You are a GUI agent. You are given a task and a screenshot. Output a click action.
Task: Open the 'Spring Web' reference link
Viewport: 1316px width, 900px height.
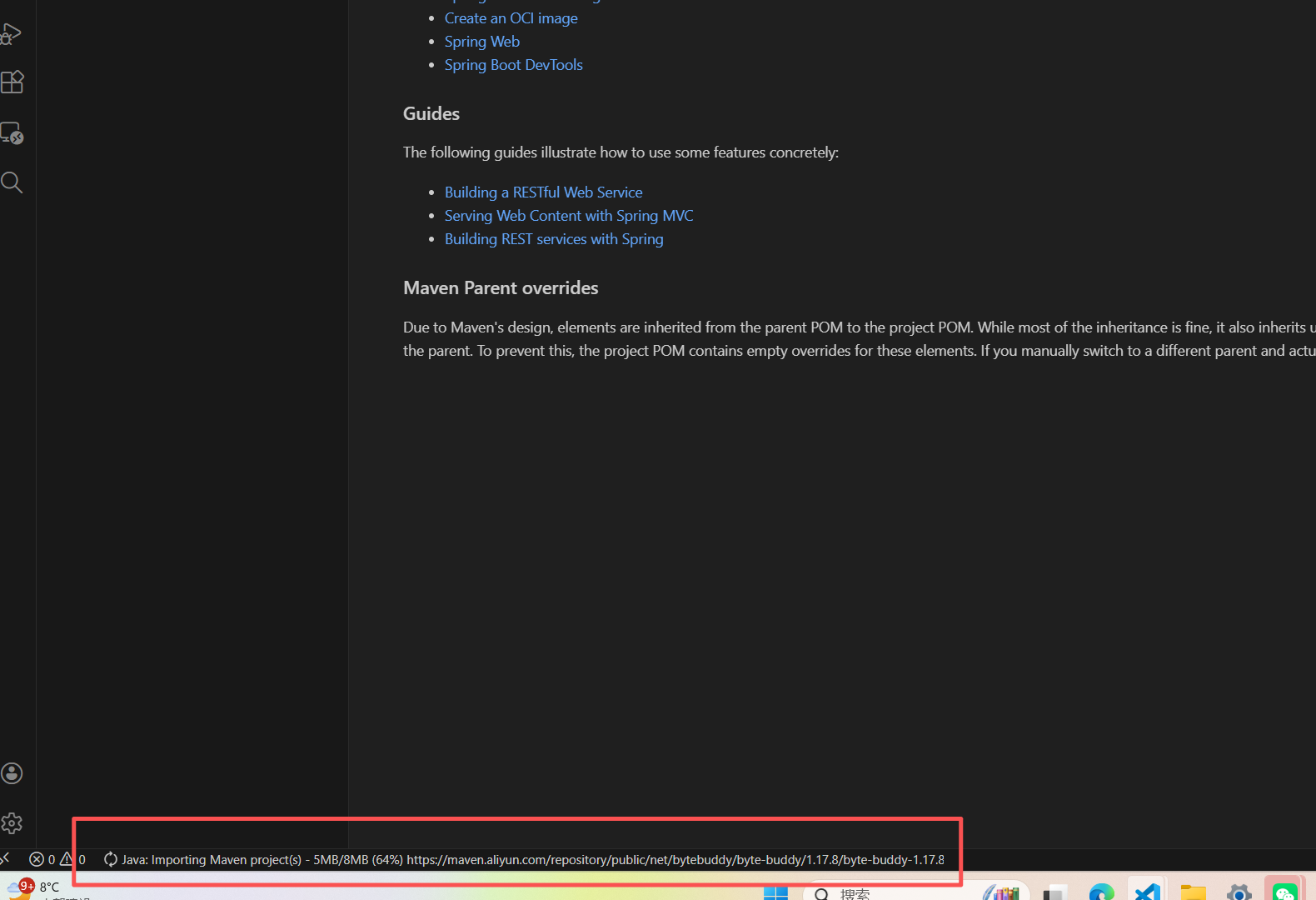(x=481, y=42)
